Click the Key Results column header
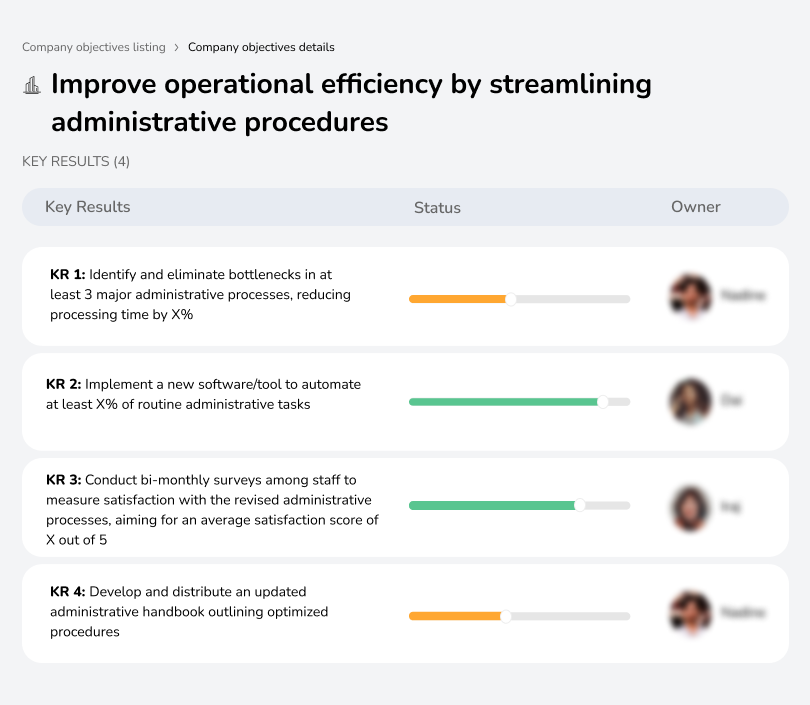 88,207
